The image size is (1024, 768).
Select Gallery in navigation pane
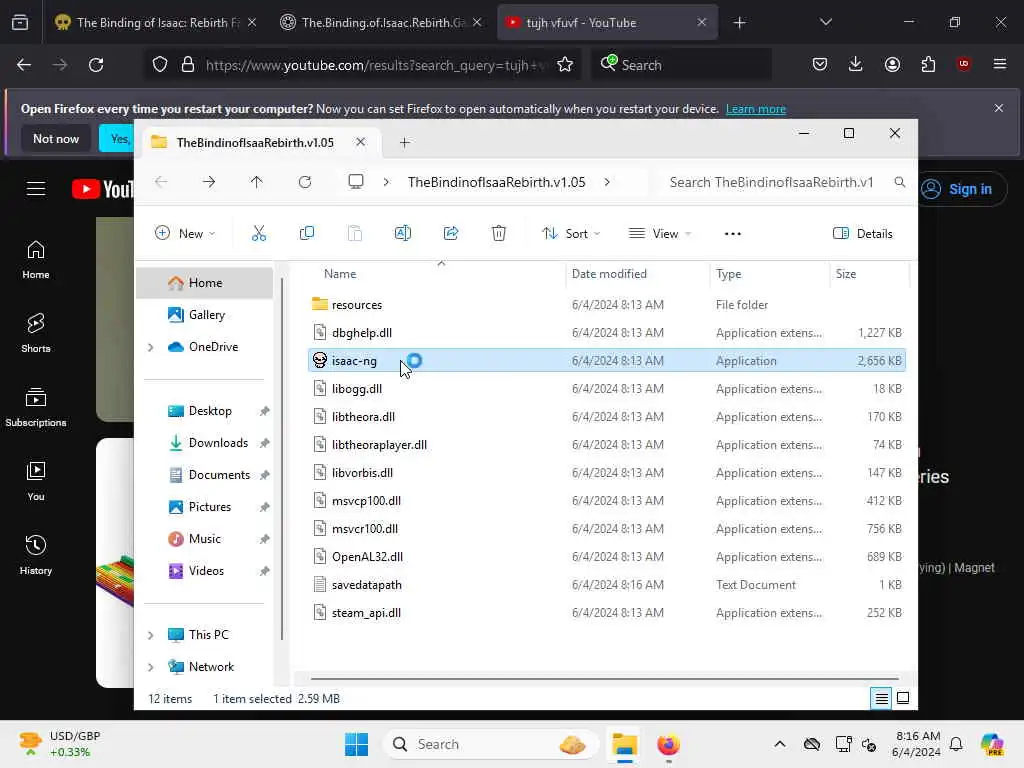pyautogui.click(x=208, y=315)
